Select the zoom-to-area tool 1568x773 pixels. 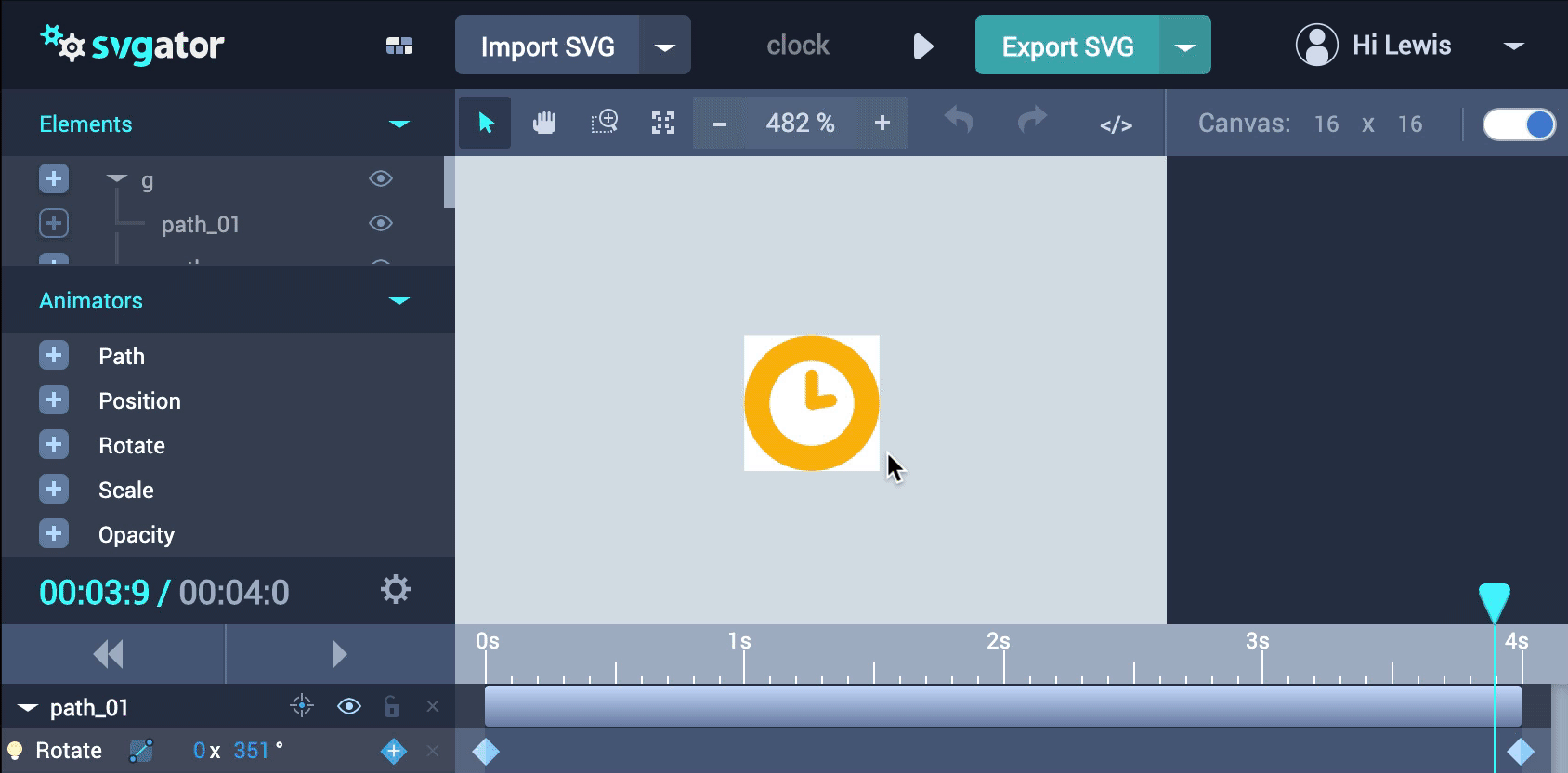pyautogui.click(x=604, y=123)
